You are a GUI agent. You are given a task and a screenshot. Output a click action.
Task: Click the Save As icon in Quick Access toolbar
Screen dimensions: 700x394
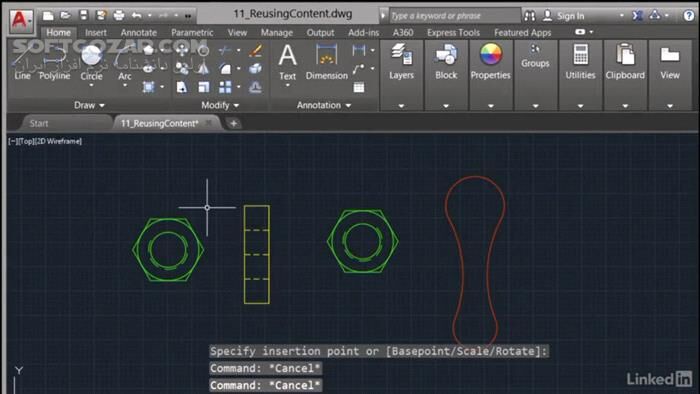click(x=101, y=16)
